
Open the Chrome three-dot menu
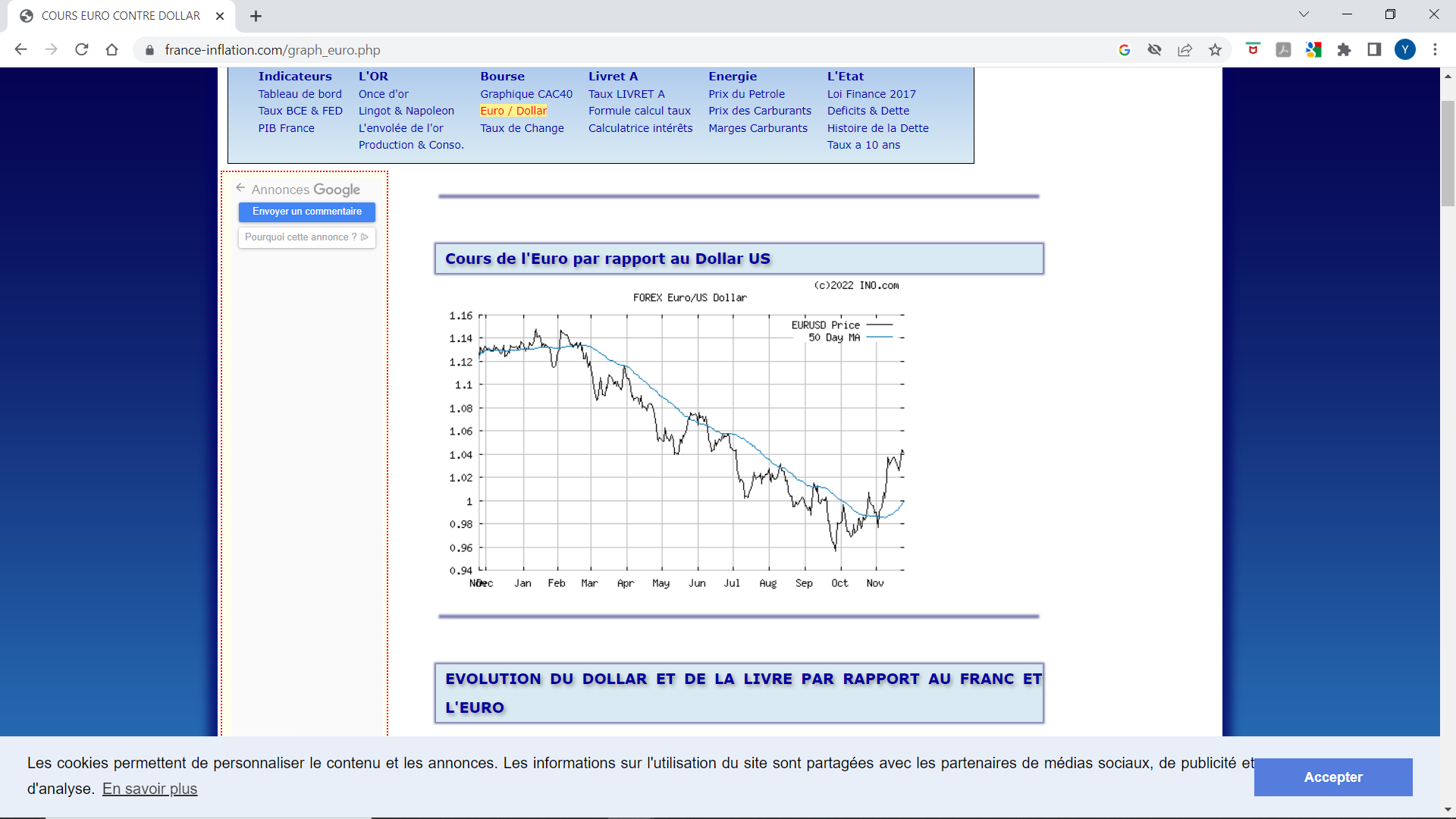point(1435,50)
